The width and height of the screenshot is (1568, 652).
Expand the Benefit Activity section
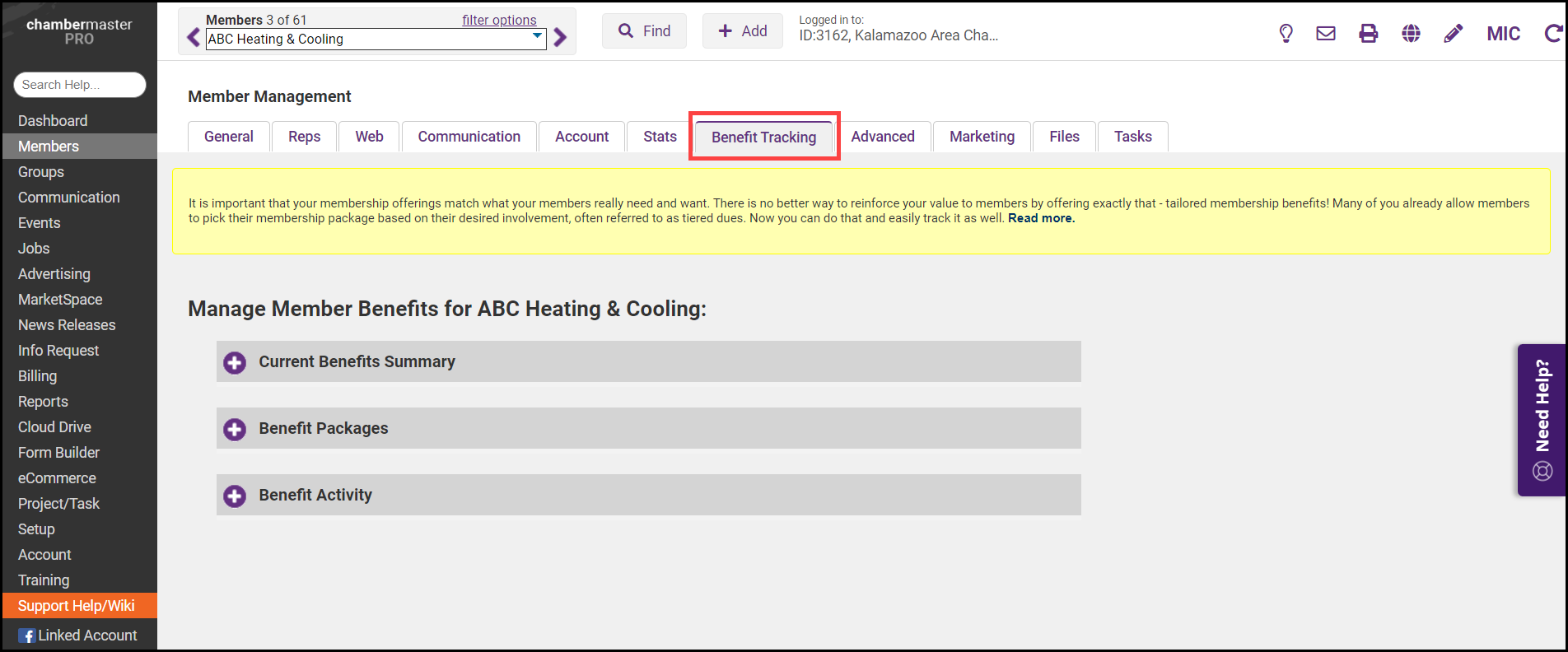(x=235, y=496)
